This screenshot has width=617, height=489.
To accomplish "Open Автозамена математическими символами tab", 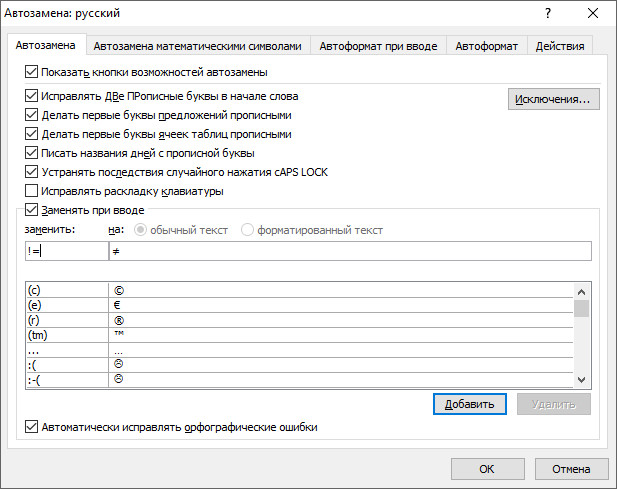I will click(x=198, y=46).
